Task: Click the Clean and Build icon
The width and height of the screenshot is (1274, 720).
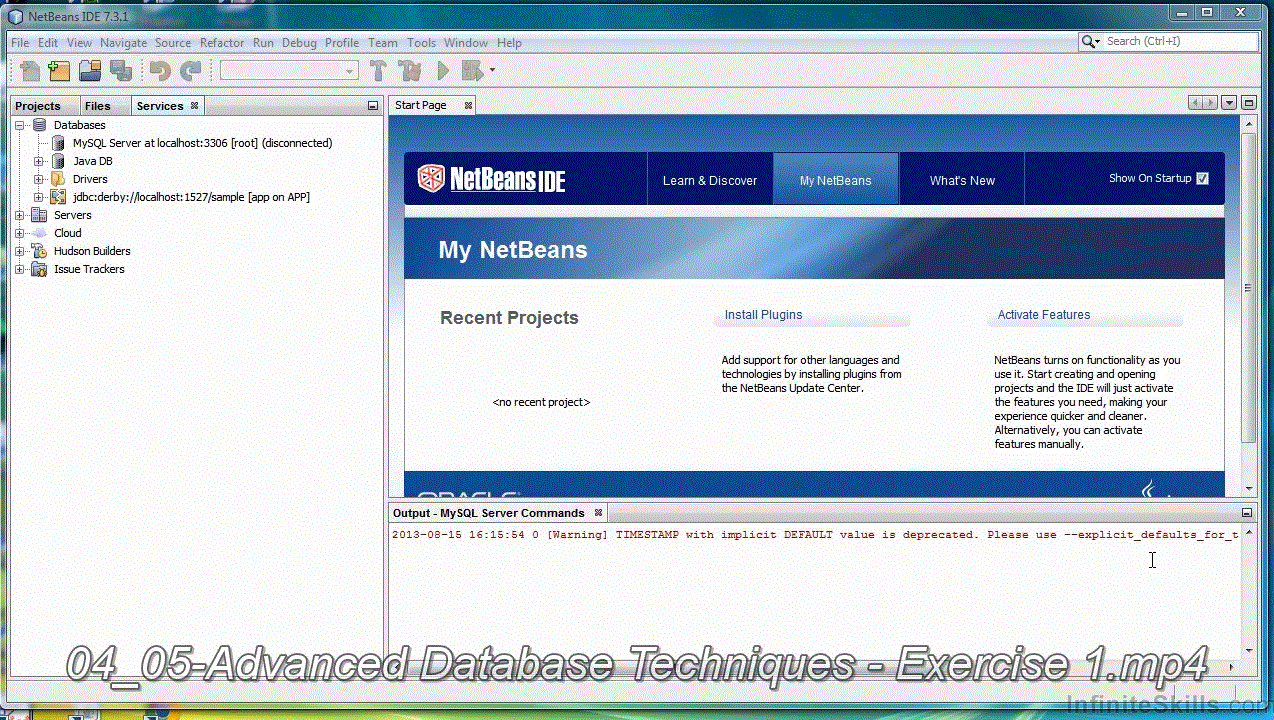Action: (x=410, y=70)
